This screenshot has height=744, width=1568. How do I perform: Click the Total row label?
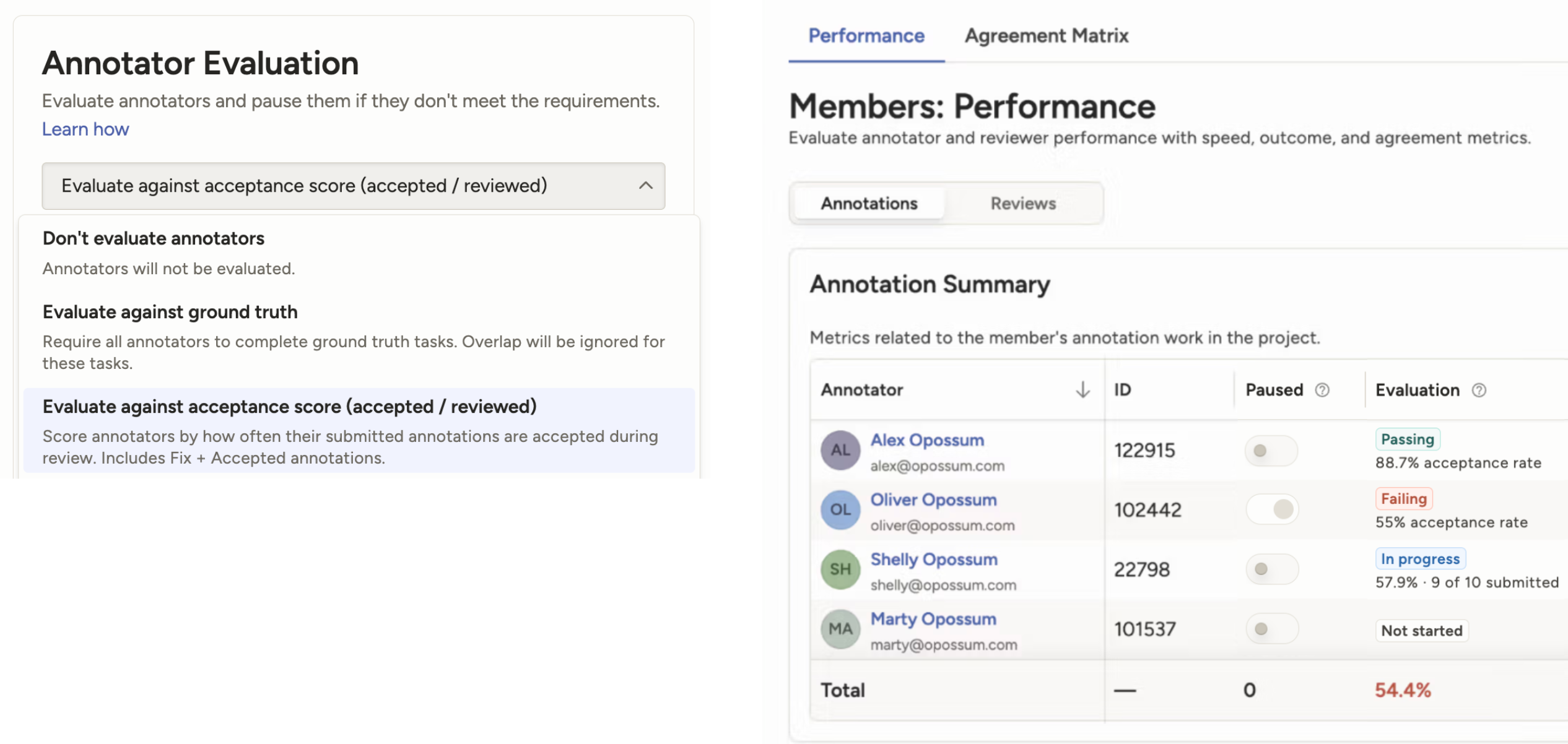click(x=842, y=690)
